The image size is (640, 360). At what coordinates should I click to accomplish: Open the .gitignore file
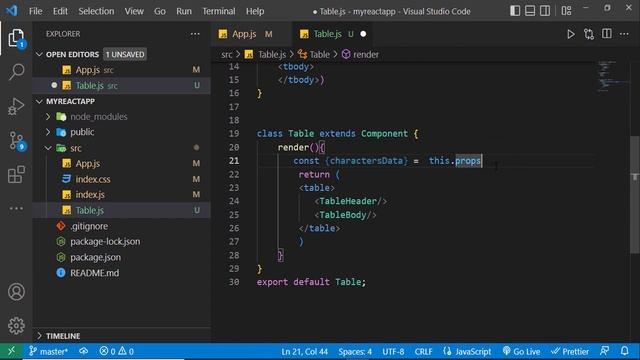coord(121,226)
